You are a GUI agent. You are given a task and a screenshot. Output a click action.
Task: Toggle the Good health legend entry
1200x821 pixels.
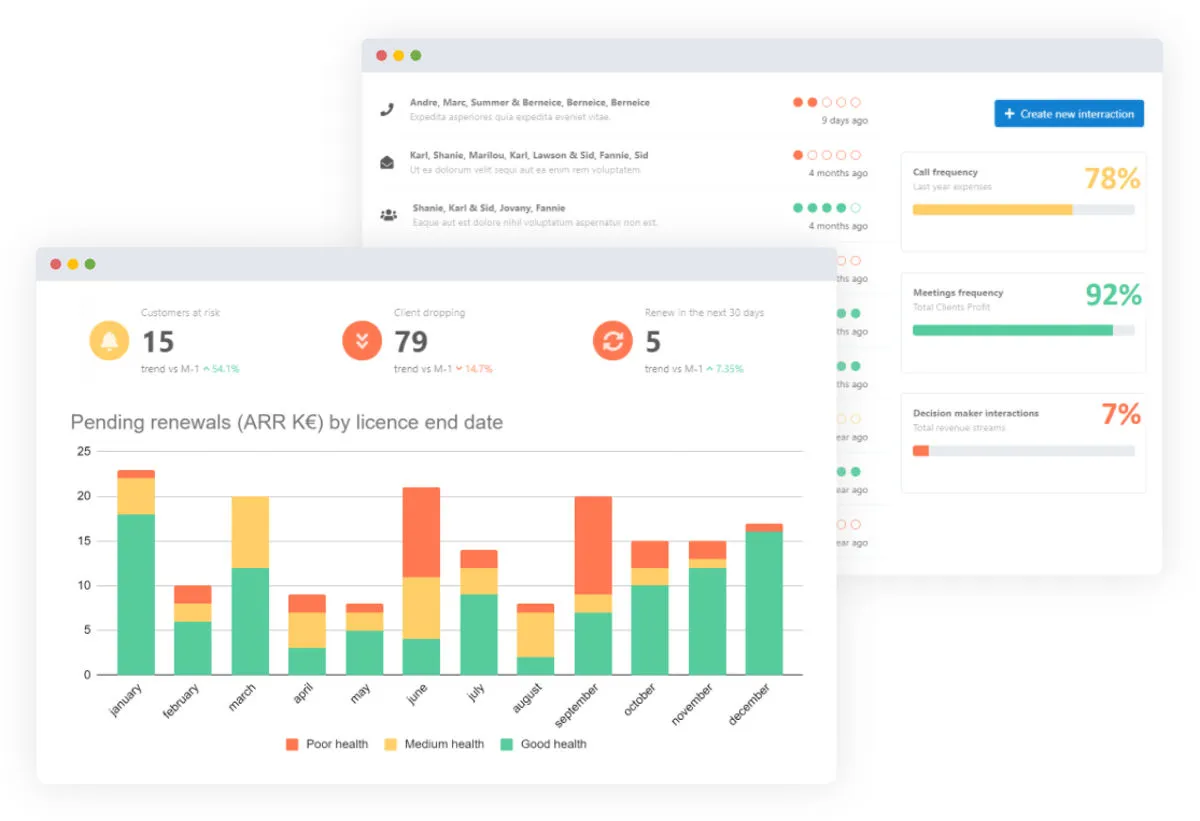point(544,744)
